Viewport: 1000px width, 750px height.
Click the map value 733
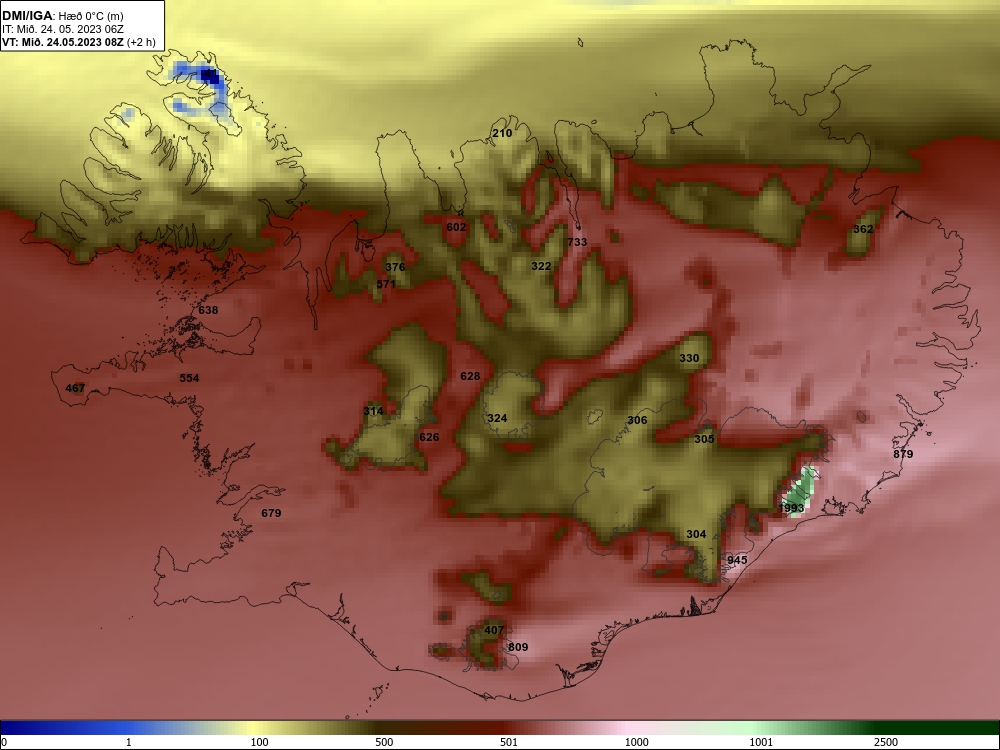(x=577, y=242)
